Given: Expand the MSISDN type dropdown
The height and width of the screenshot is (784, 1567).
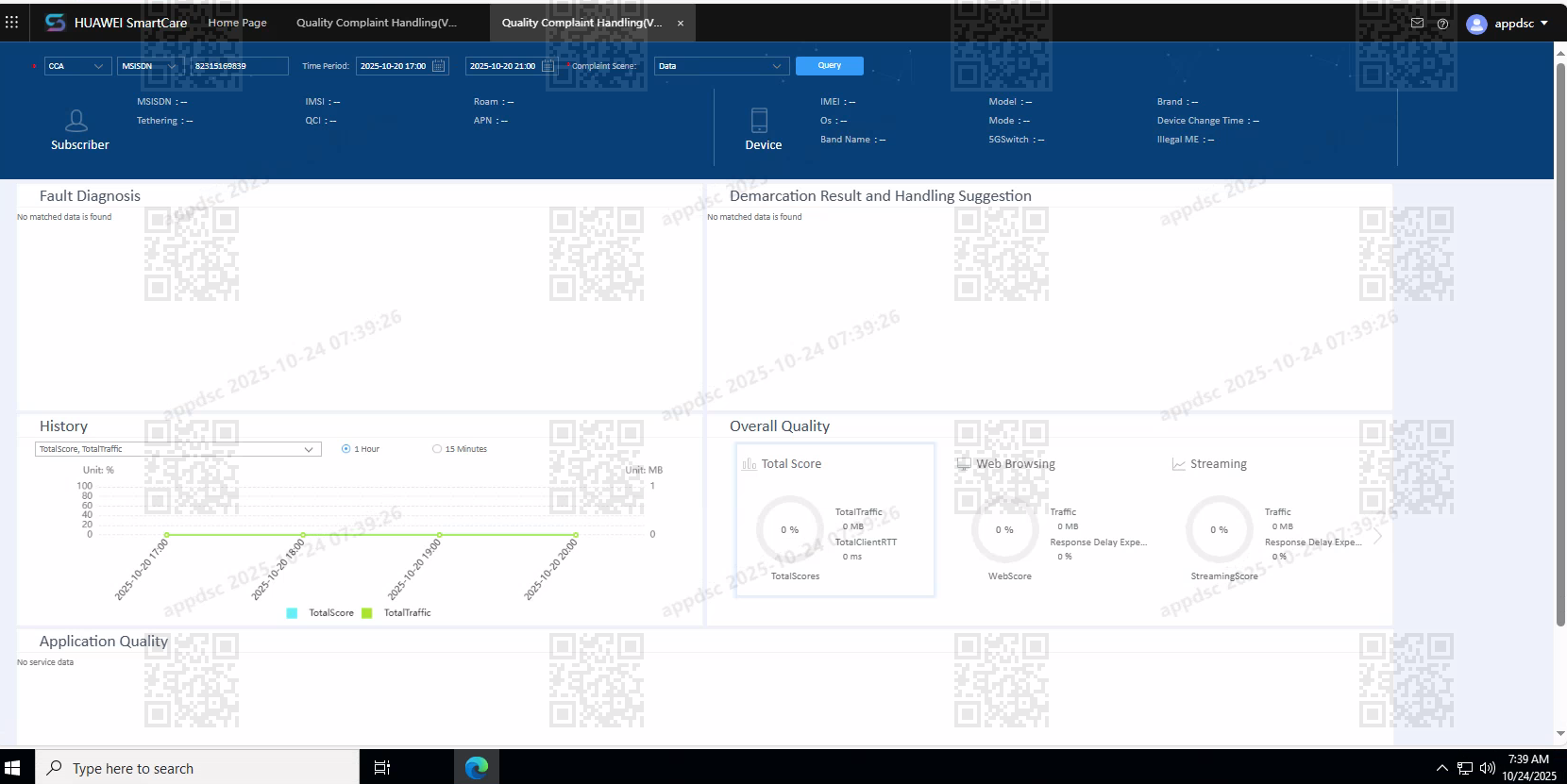Looking at the screenshot, I should pyautogui.click(x=151, y=66).
